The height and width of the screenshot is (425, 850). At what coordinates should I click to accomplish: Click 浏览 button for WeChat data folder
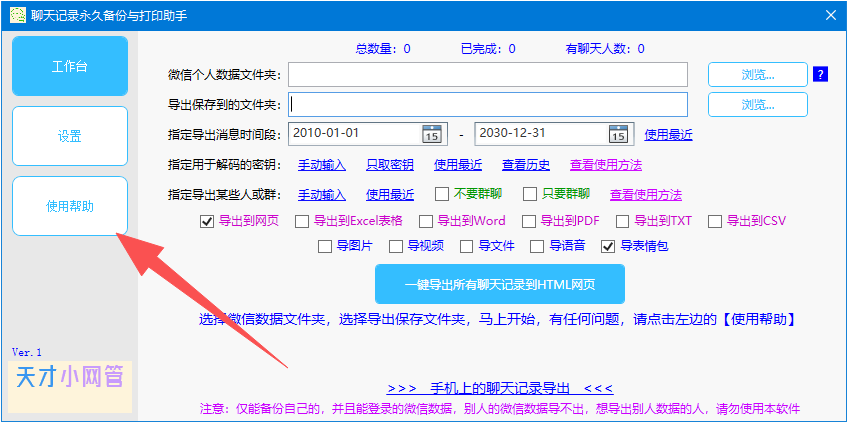758,74
